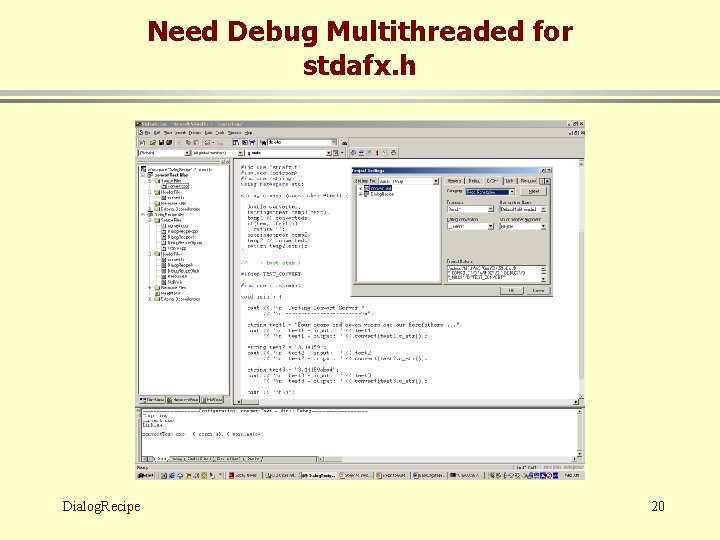Open the View menu
Screen dimensions: 720x540
click(x=168, y=133)
